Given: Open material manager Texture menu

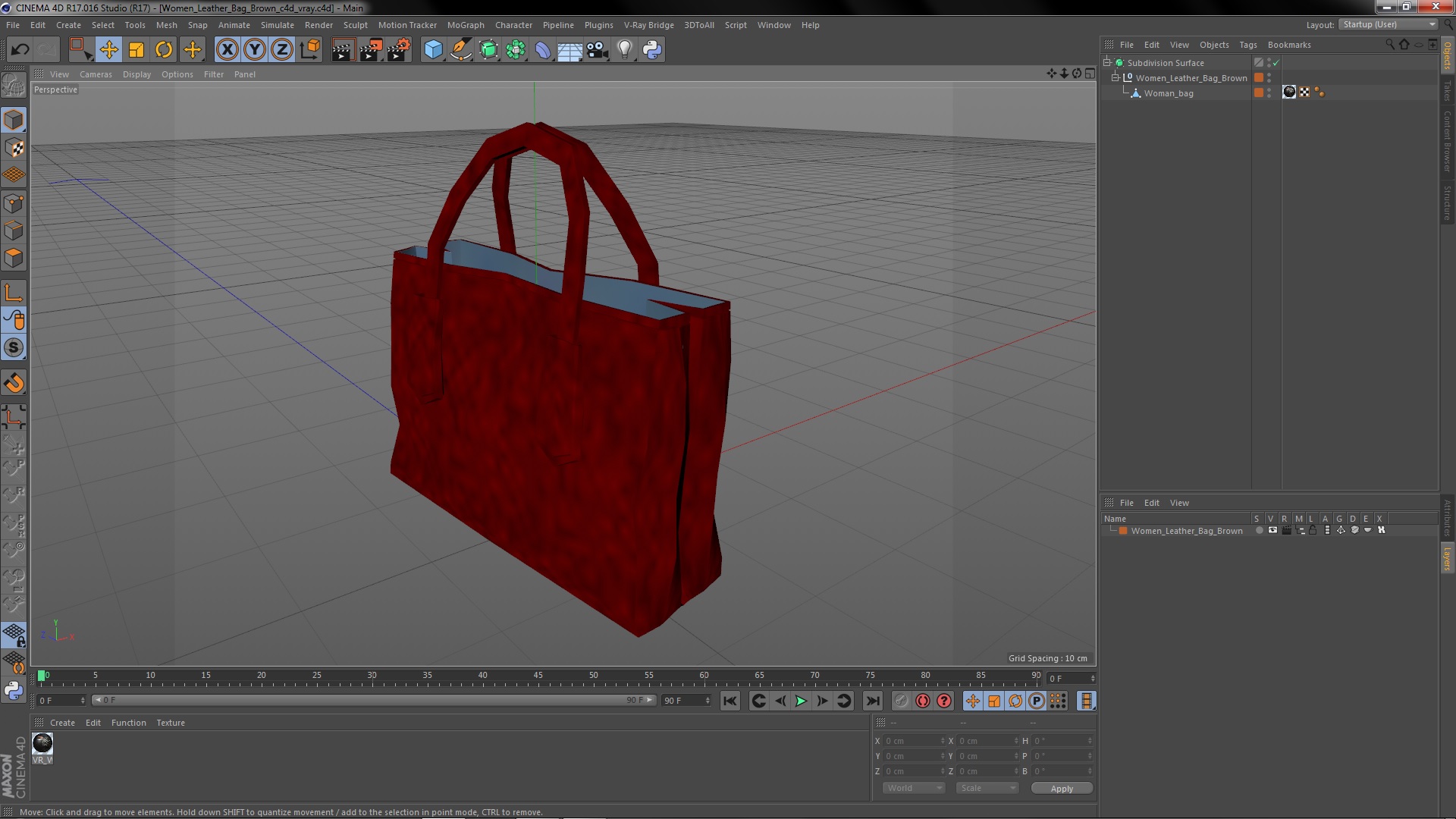Looking at the screenshot, I should click(x=171, y=723).
